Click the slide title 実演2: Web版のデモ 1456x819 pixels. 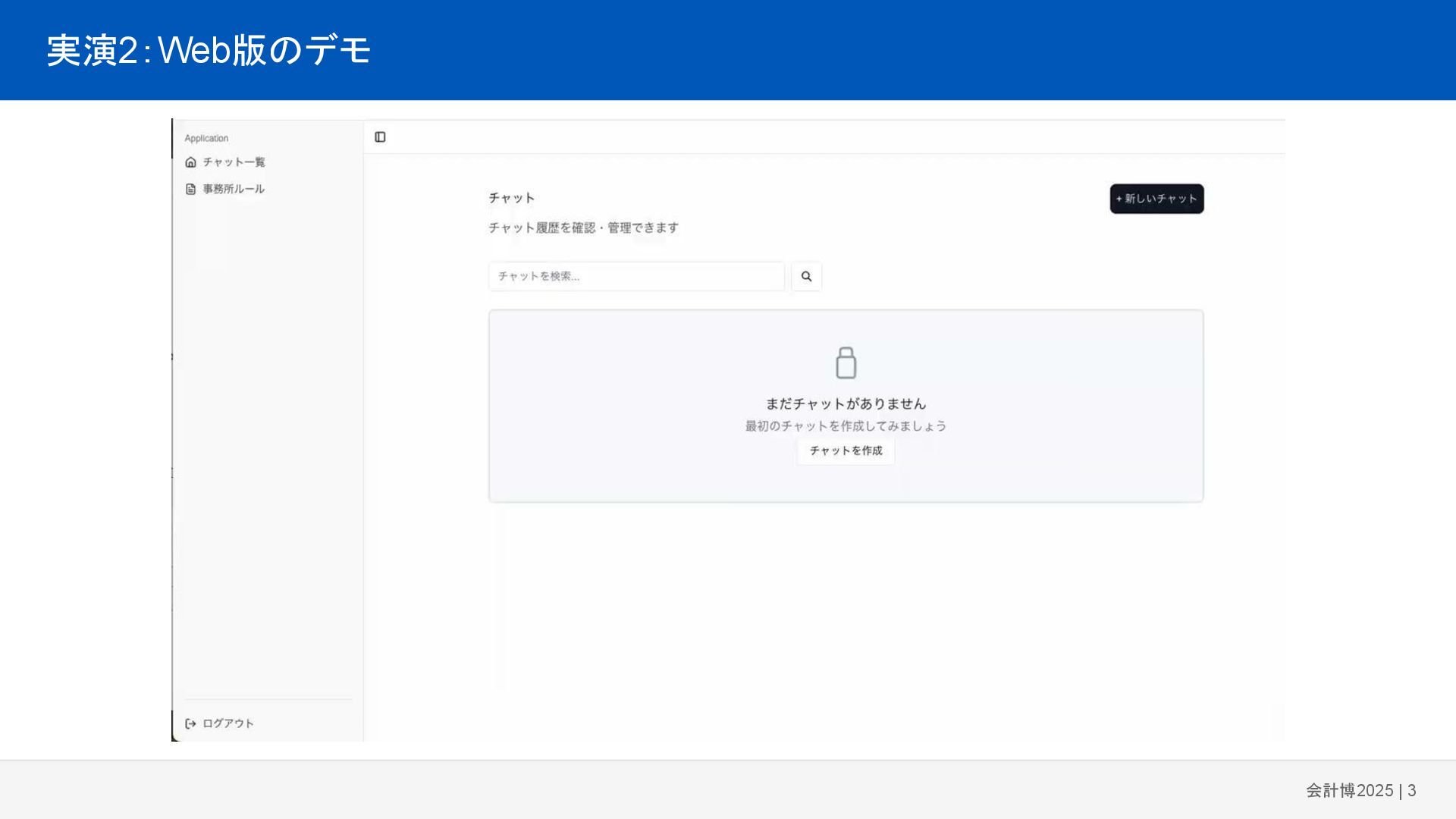209,51
